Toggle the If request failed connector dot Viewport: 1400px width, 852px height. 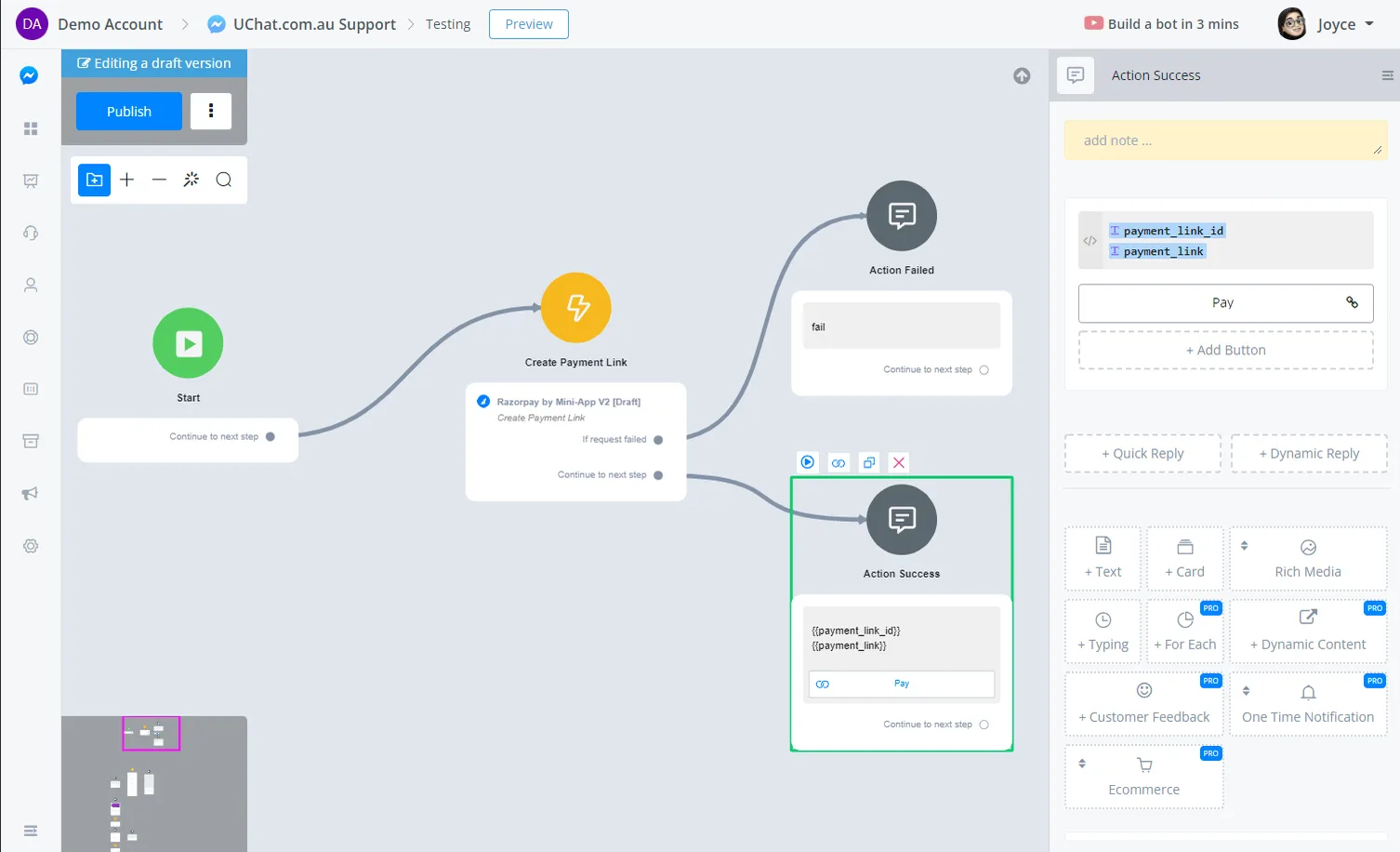(x=658, y=440)
